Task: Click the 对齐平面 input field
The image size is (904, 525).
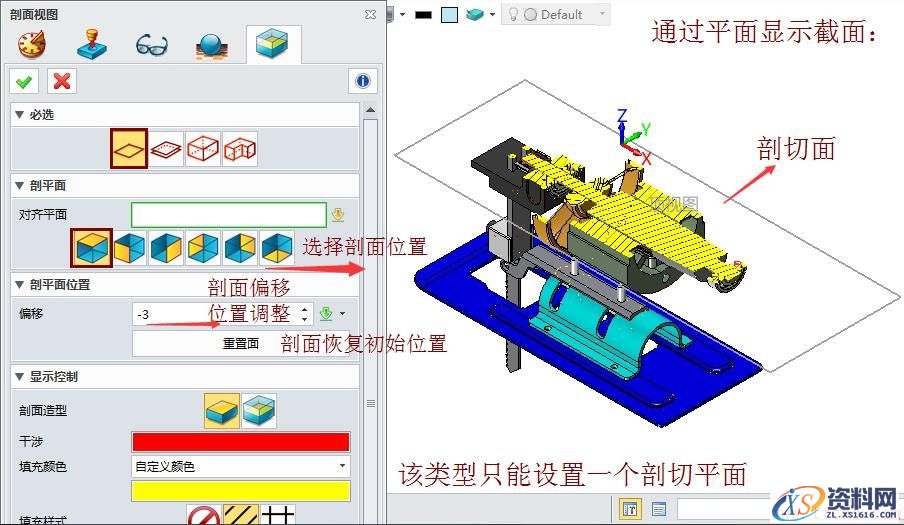Action: [x=229, y=214]
